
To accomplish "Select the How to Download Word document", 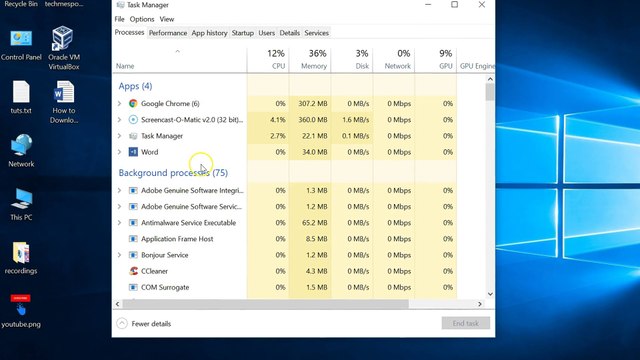I will coord(64,102).
